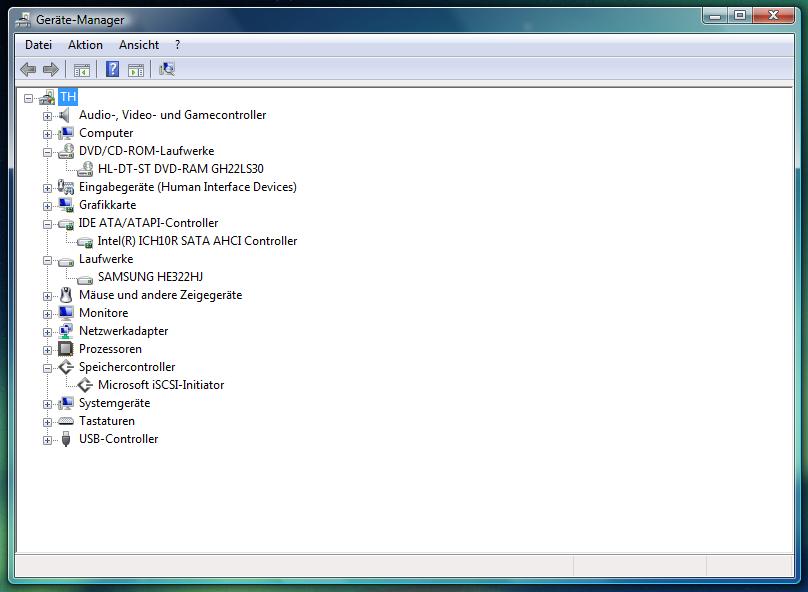
Task: Click the Speichercontroller diamond icon
Action: pos(65,367)
